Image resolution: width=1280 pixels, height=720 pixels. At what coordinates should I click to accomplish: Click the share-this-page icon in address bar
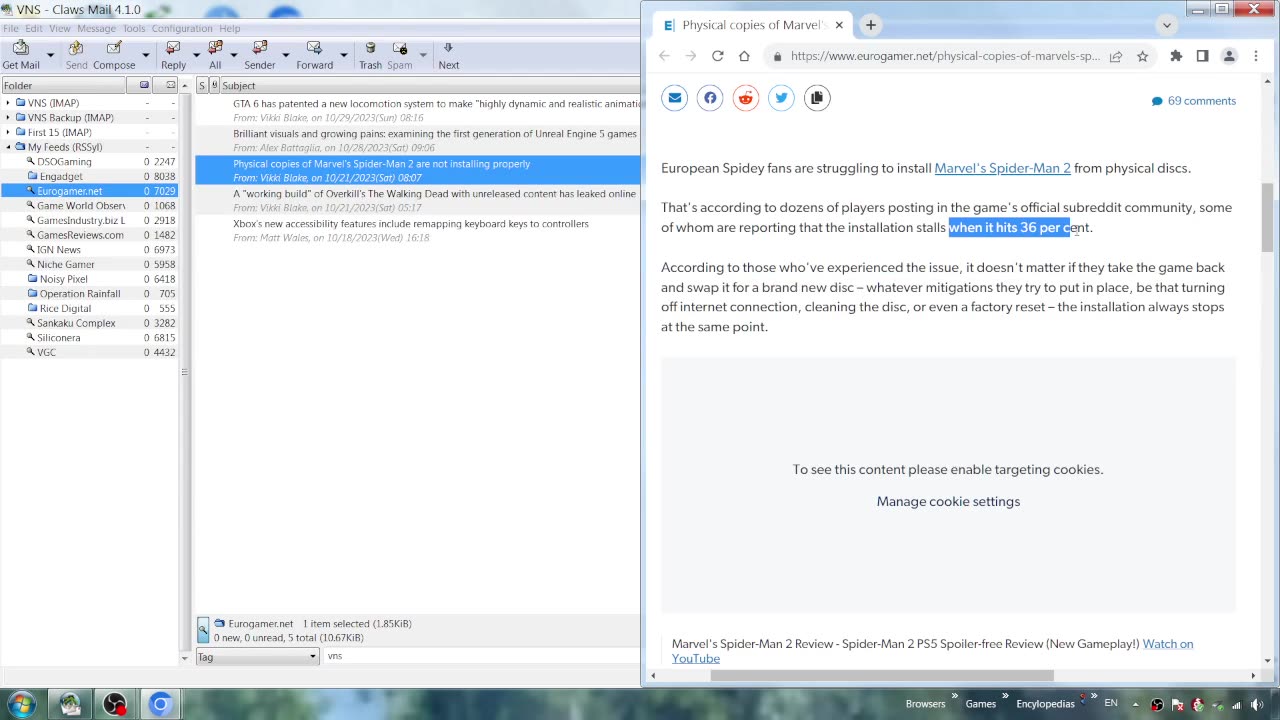click(x=1116, y=56)
